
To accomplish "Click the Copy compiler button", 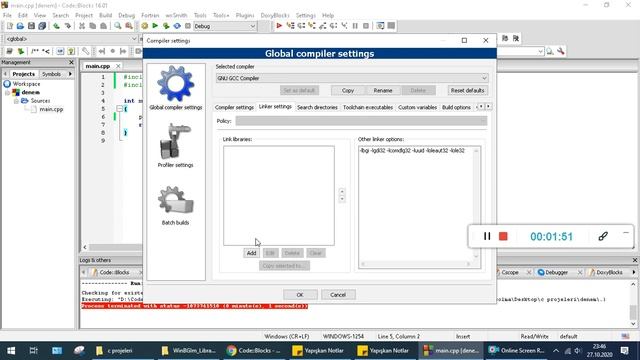I will click(x=348, y=90).
